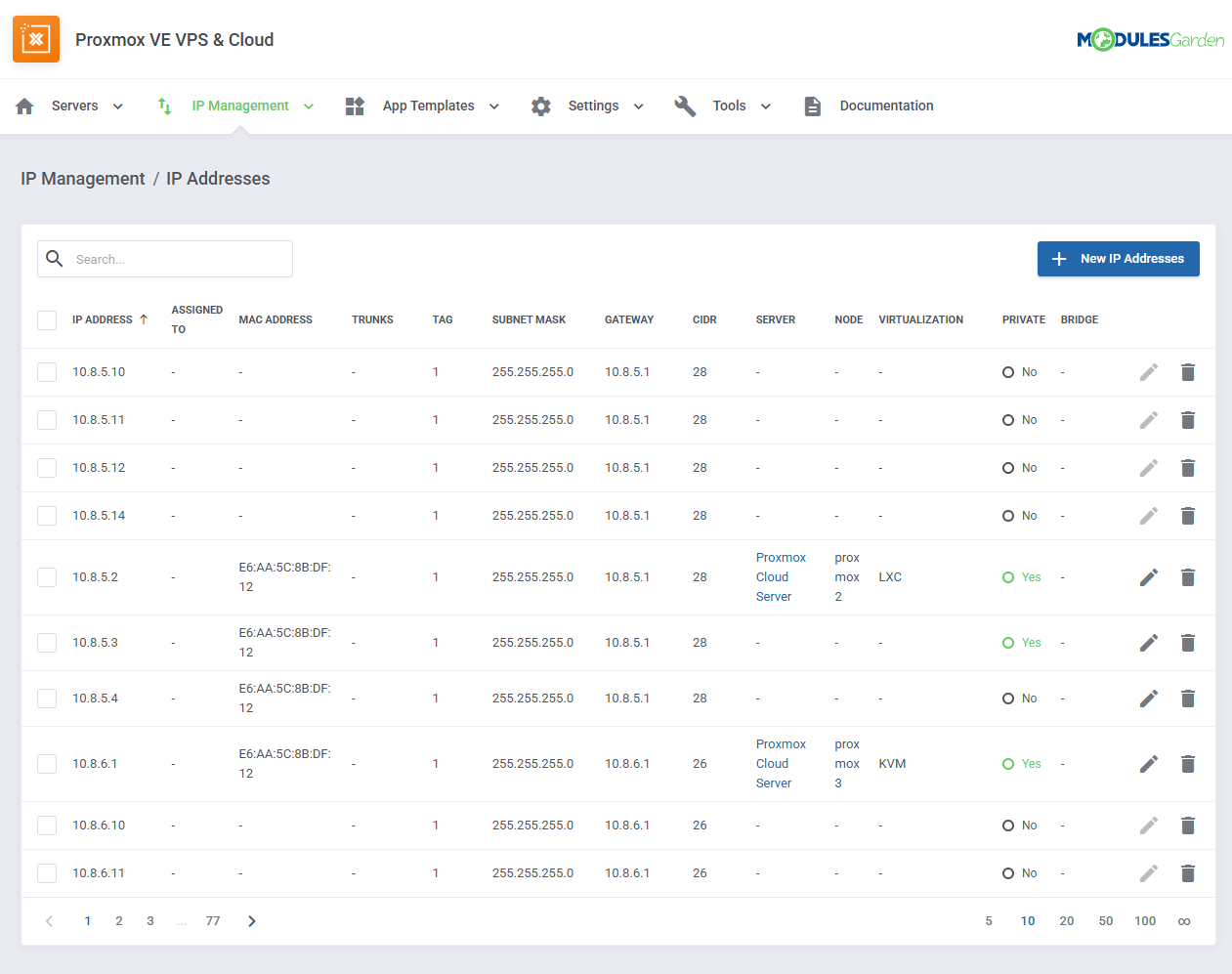Edit the 10.8.5.3 row with pencil icon
Image resolution: width=1232 pixels, height=974 pixels.
[x=1149, y=643]
